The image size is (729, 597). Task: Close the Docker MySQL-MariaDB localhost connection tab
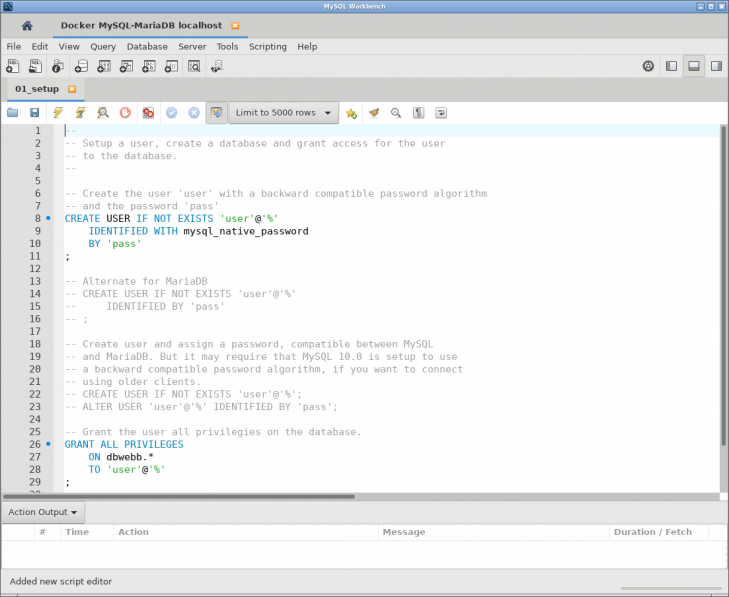(x=235, y=26)
